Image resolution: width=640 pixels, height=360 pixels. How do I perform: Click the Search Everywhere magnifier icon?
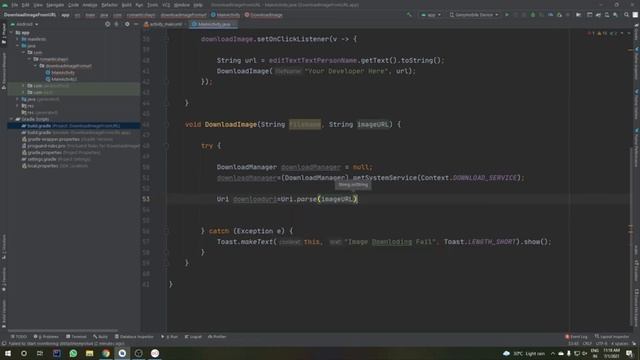coord(627,15)
